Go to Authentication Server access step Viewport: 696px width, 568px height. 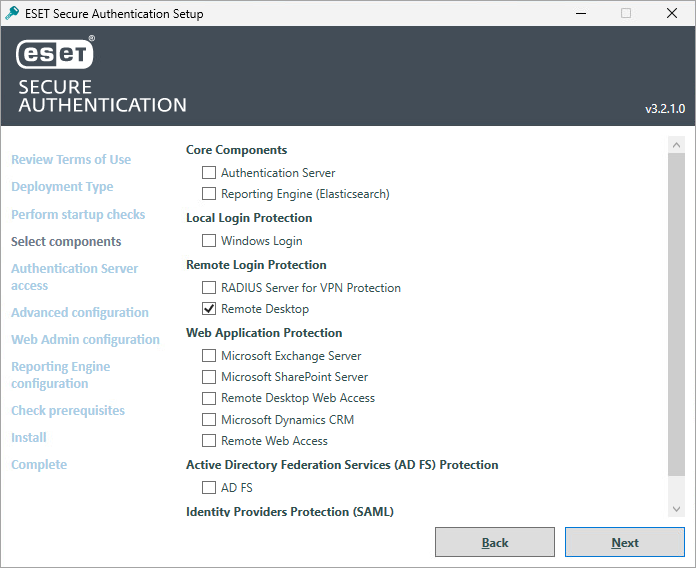coord(75,277)
